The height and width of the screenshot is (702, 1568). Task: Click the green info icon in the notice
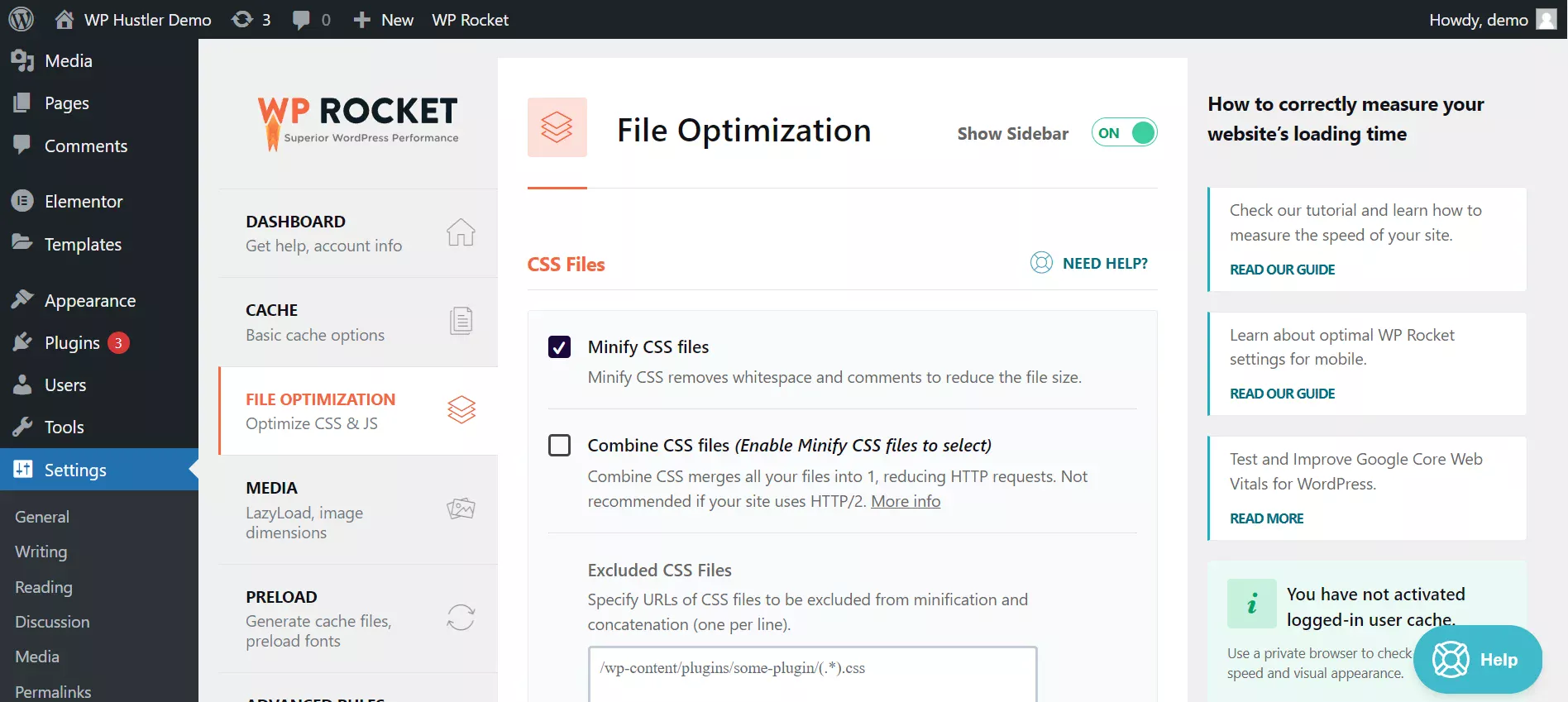tap(1252, 604)
